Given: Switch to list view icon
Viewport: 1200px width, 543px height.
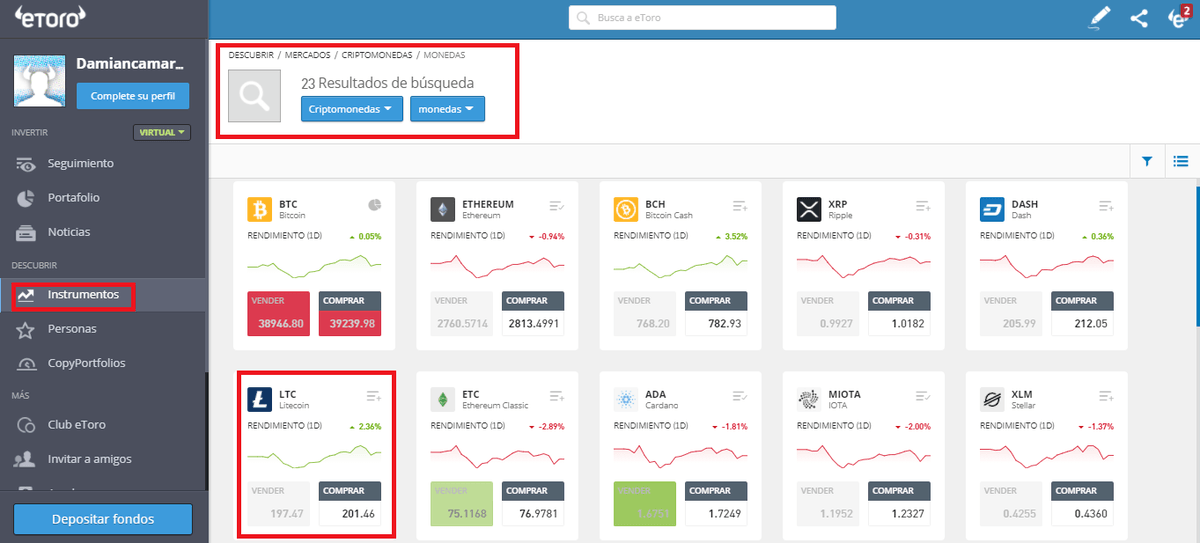Looking at the screenshot, I should (1180, 161).
